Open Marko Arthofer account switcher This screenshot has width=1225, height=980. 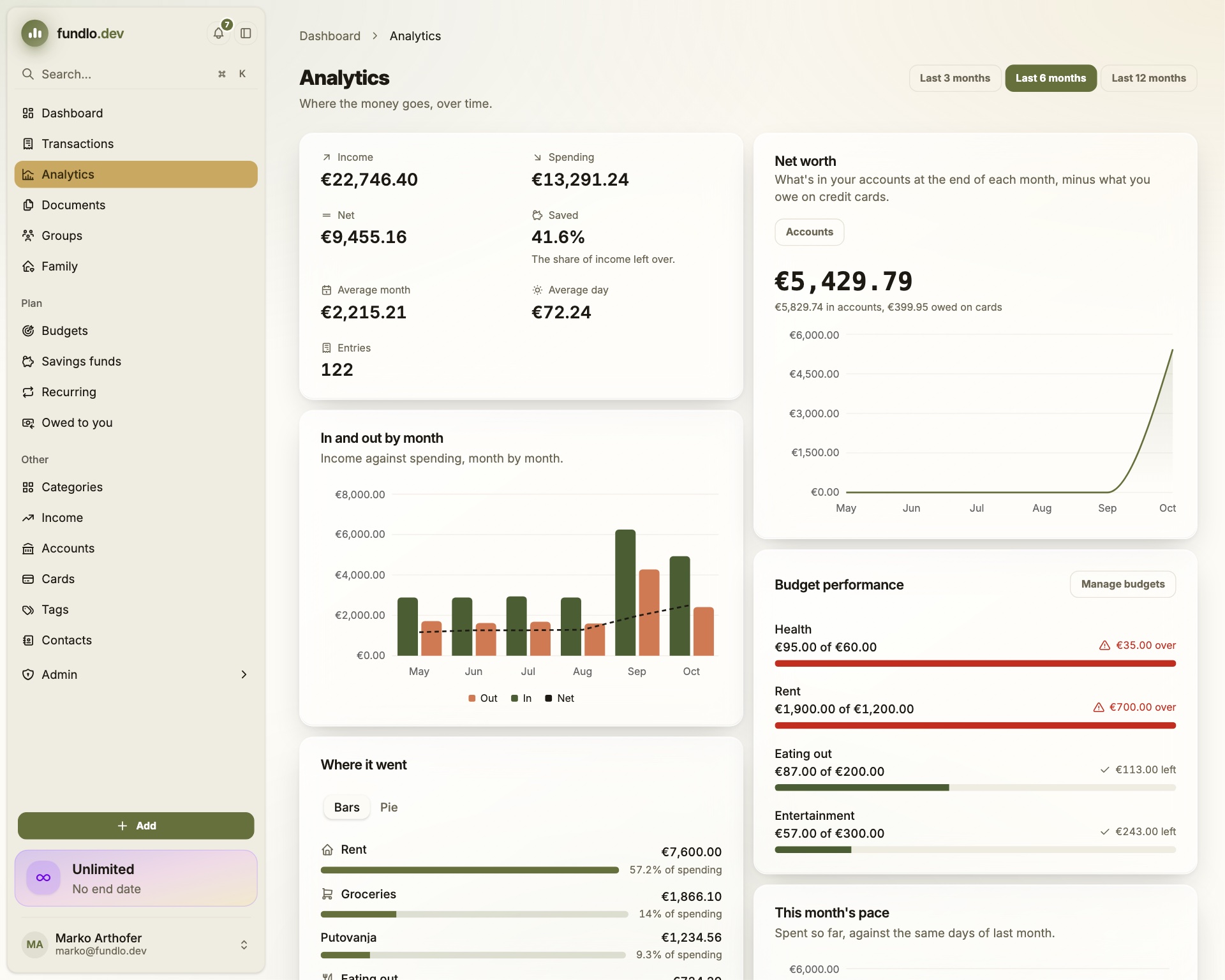[x=136, y=944]
